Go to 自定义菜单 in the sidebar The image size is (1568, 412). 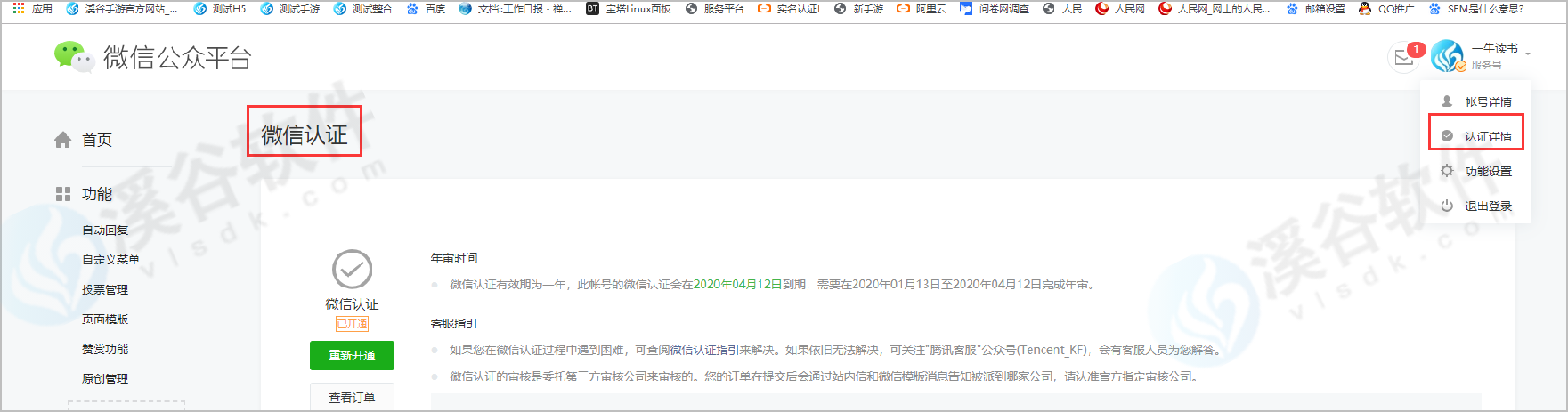[x=110, y=260]
